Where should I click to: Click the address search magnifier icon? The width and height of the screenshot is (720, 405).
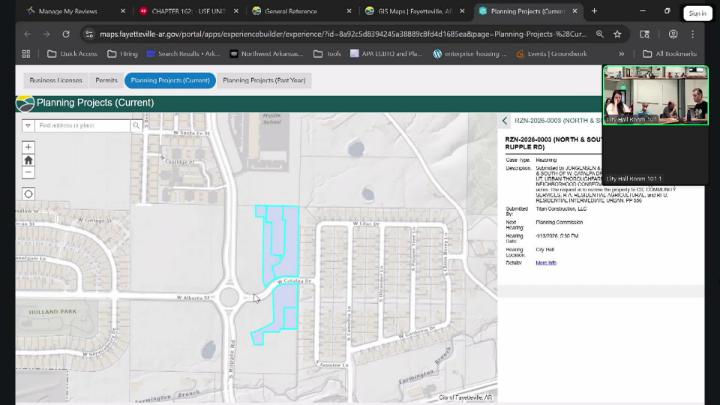point(136,125)
